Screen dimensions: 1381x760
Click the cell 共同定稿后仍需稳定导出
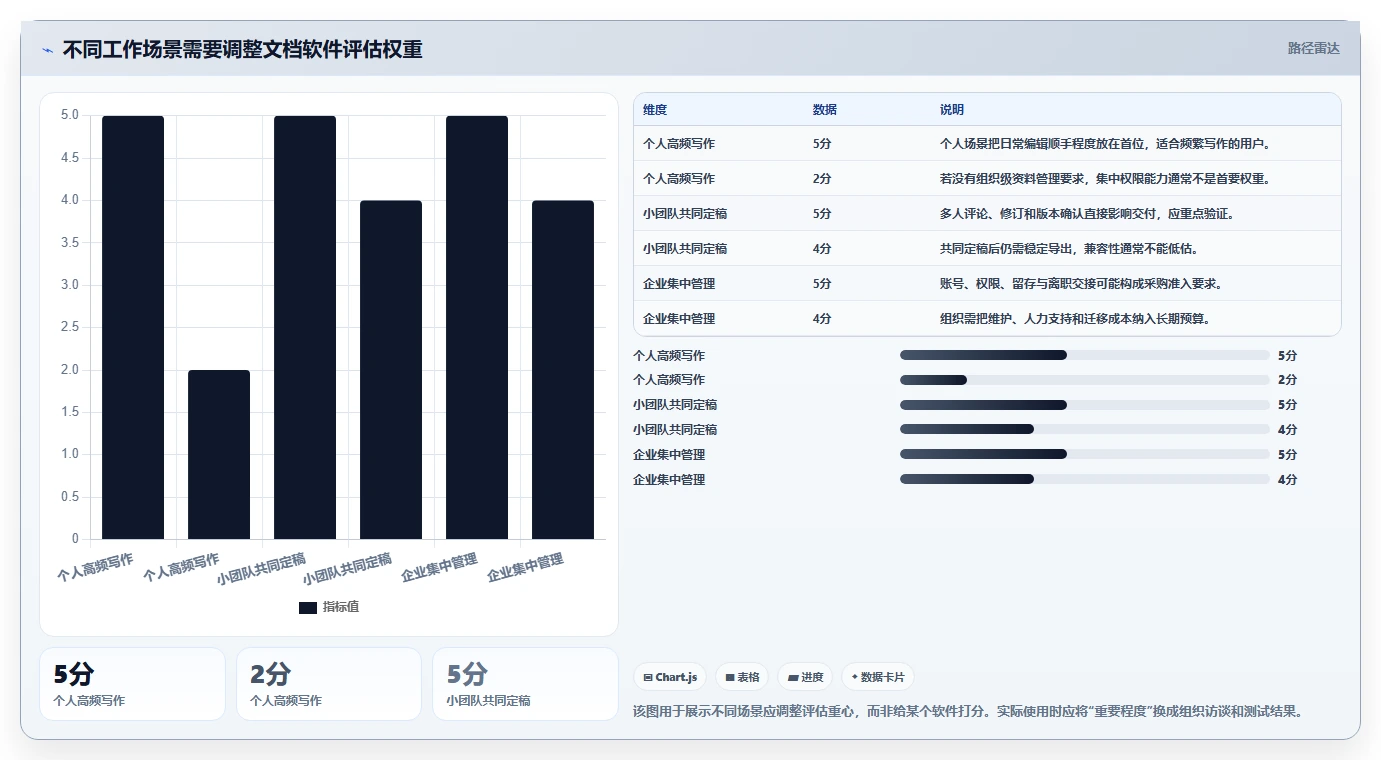[1069, 248]
